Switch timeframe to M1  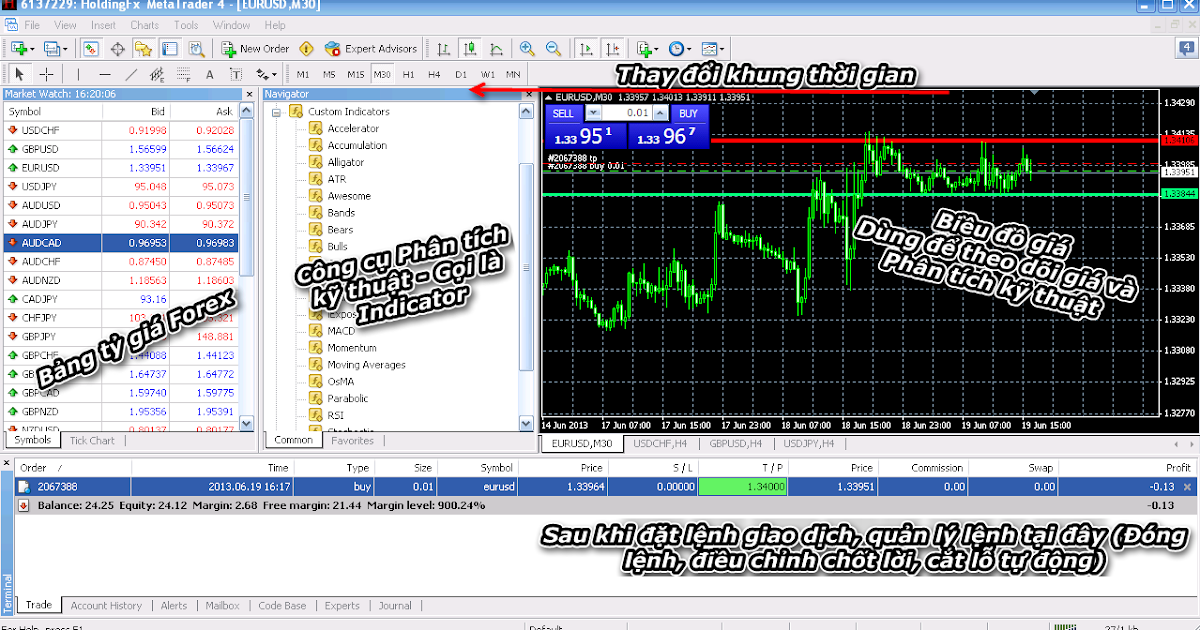[303, 74]
